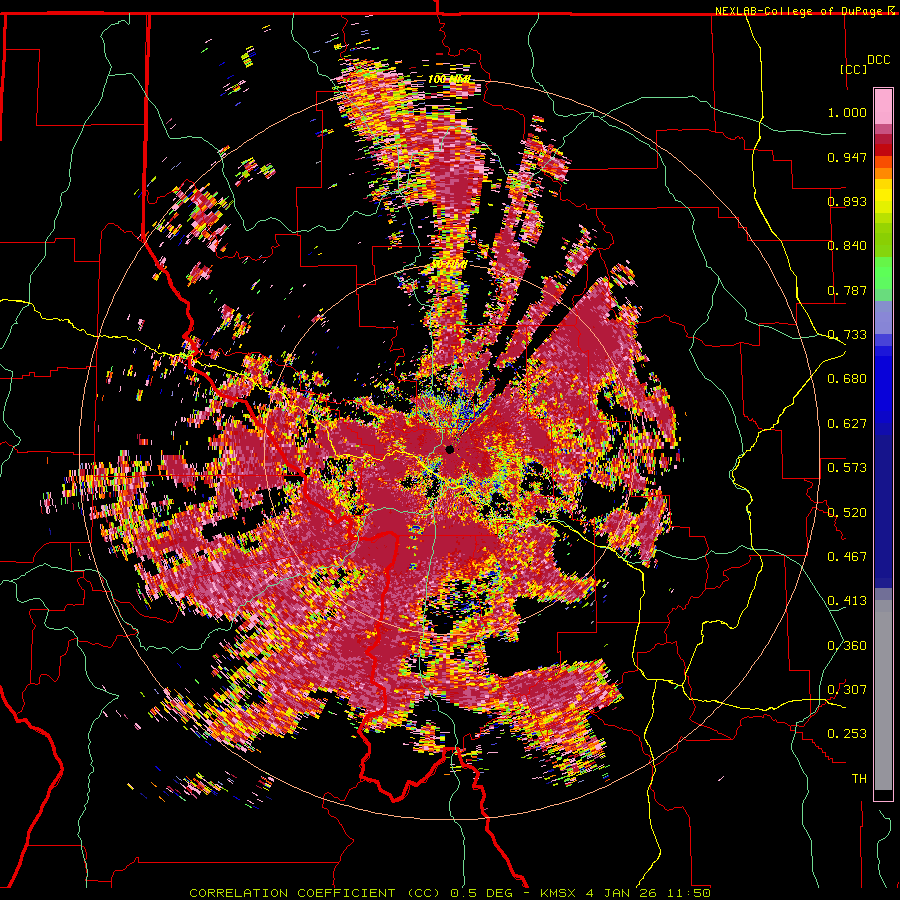The width and height of the screenshot is (900, 900).
Task: Click the 0.733 legend value
Action: pyautogui.click(x=847, y=335)
